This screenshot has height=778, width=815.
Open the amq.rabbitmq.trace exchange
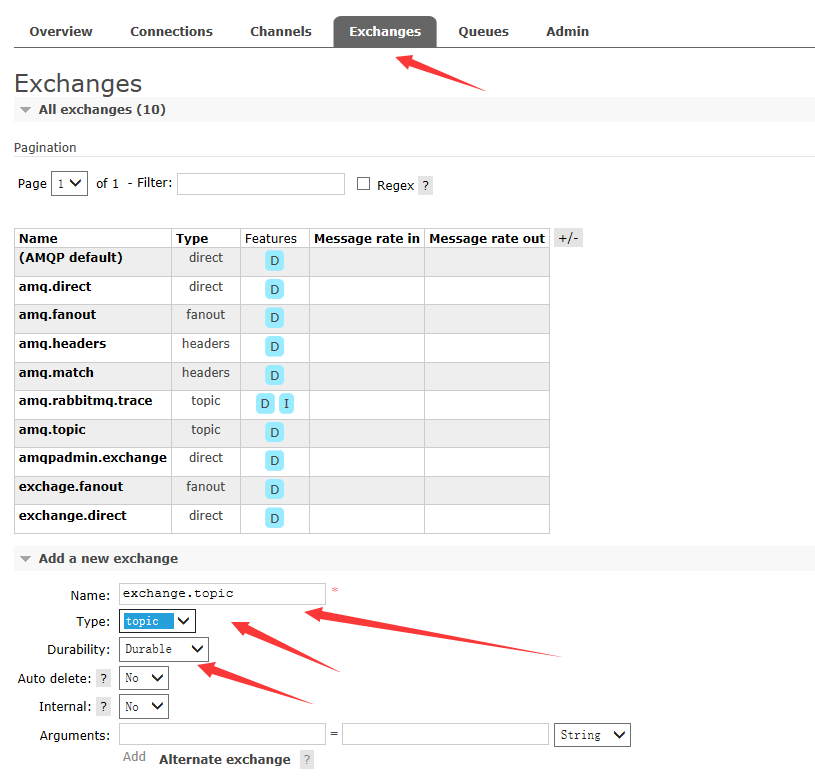(x=86, y=401)
